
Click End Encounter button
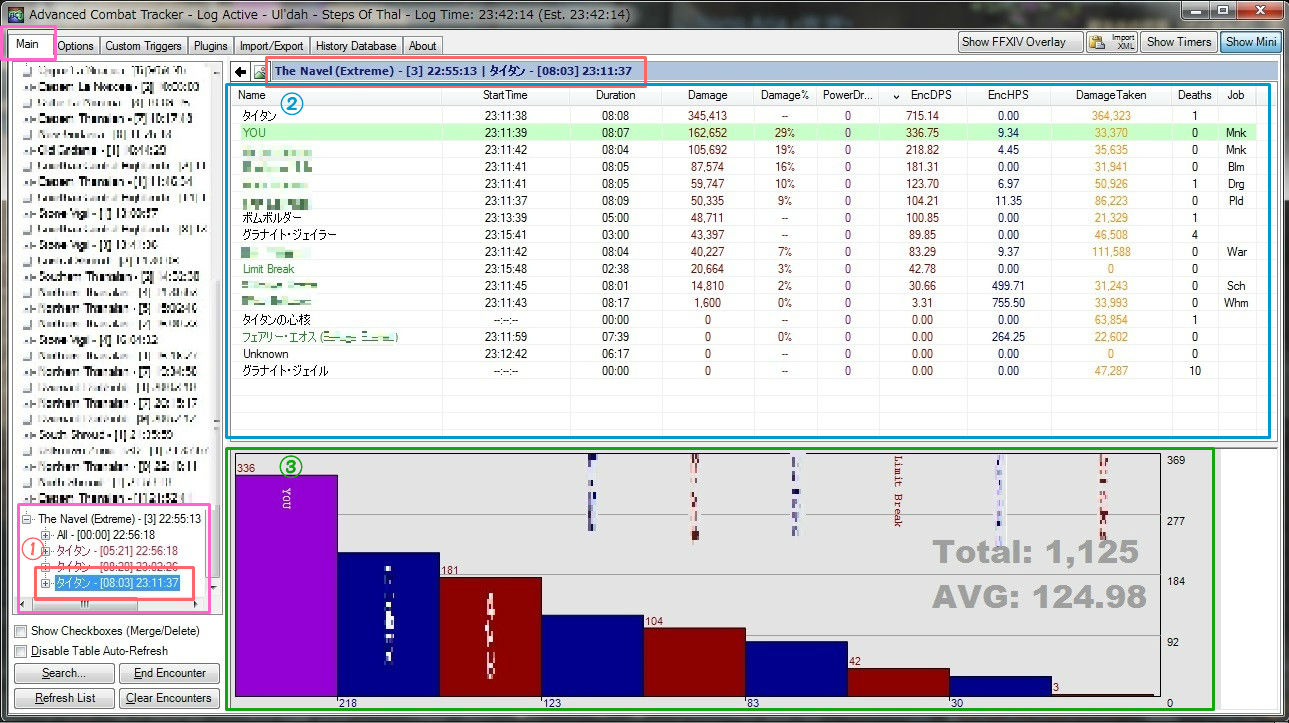pos(170,673)
